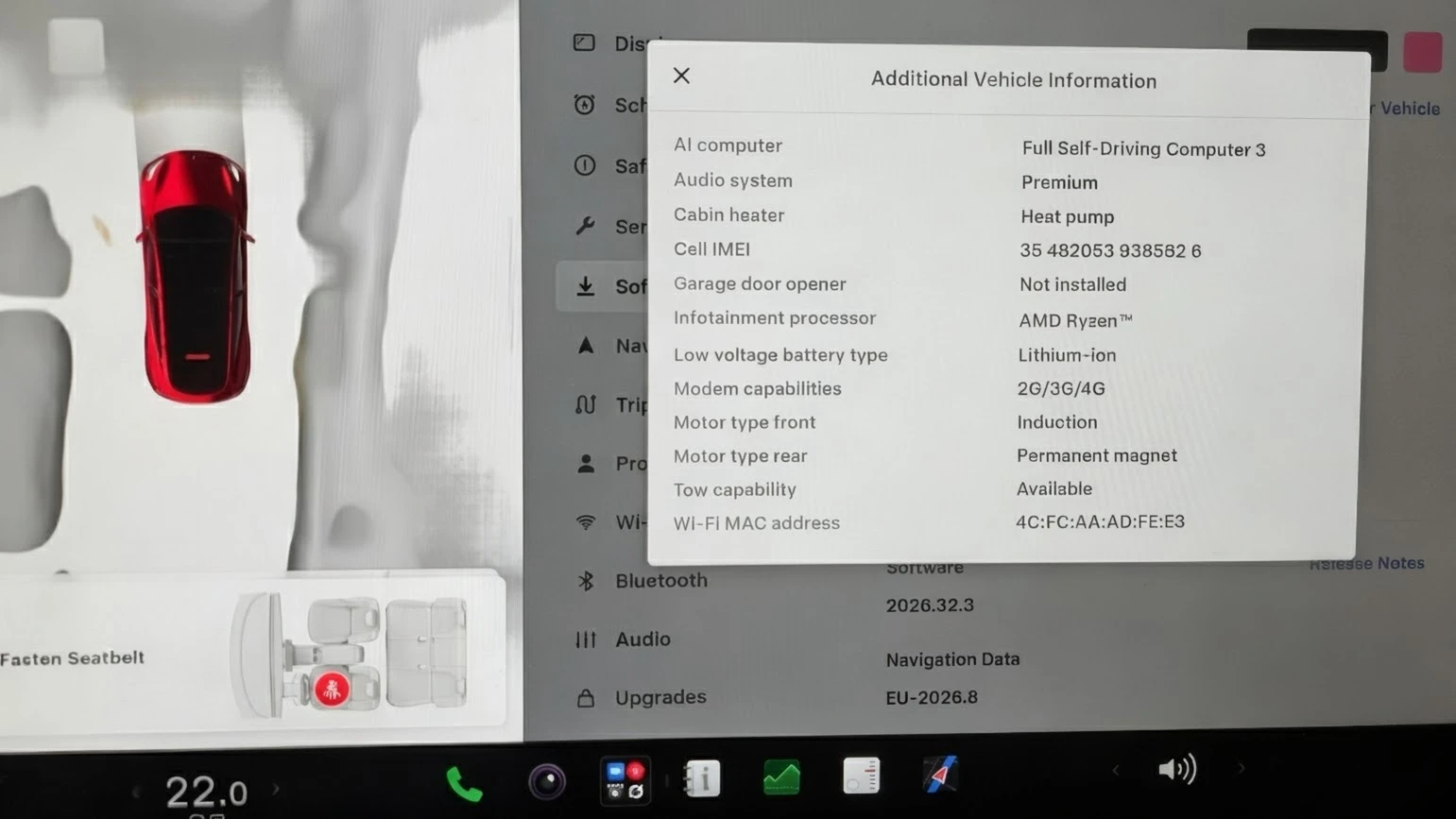The image size is (1456, 819).
Task: Select the 'Premium' audio system value
Action: point(1059,182)
